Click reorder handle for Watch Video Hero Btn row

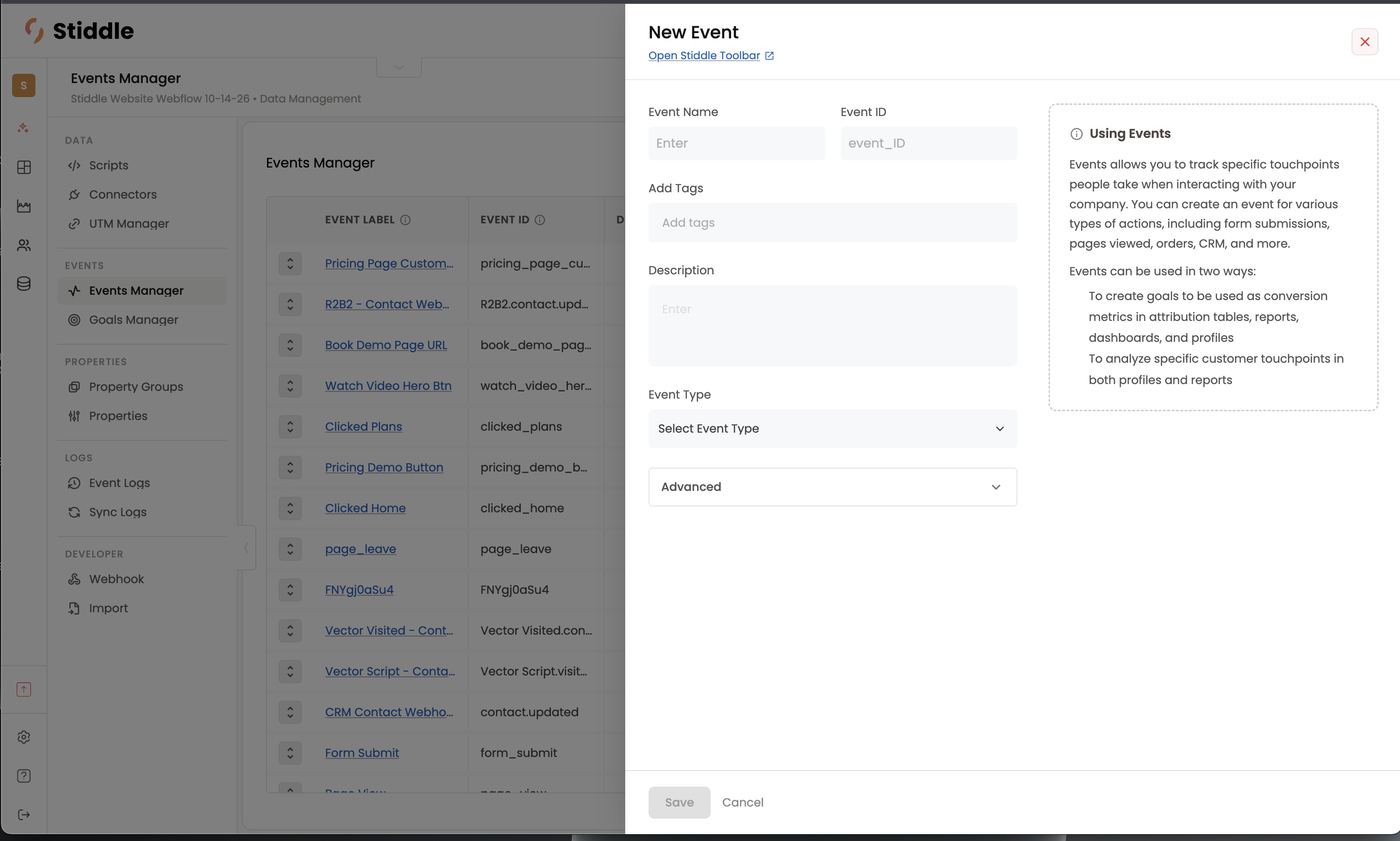click(x=290, y=386)
